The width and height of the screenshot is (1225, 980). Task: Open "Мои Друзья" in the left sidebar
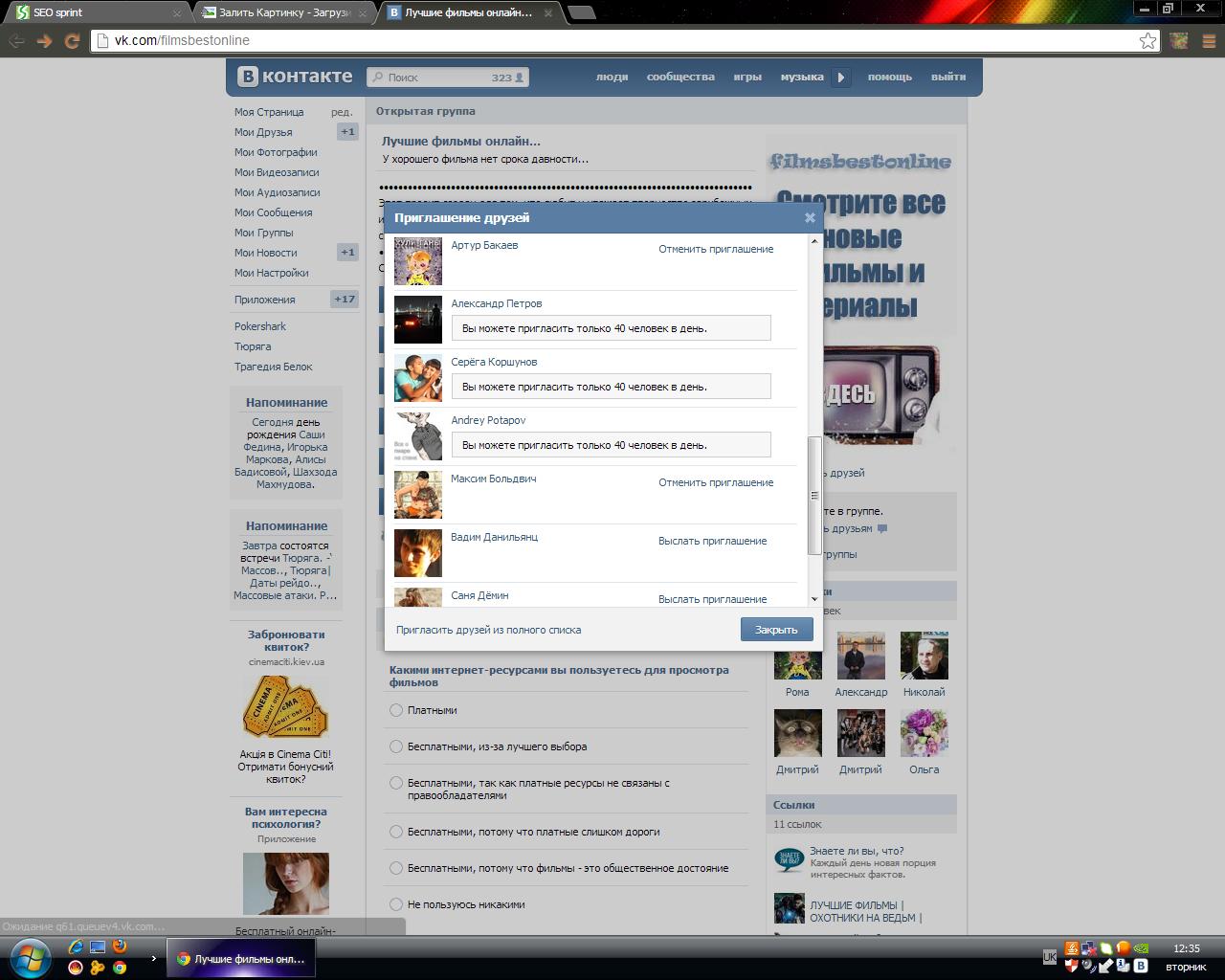[263, 132]
